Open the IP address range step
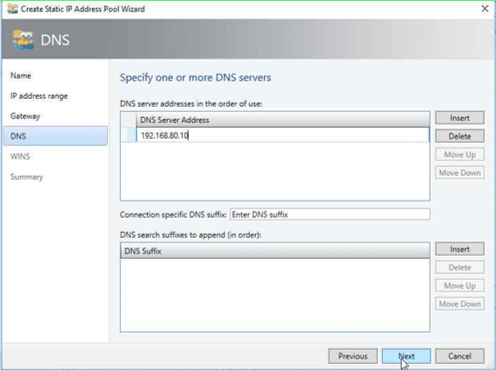The height and width of the screenshot is (370, 496). [x=39, y=96]
